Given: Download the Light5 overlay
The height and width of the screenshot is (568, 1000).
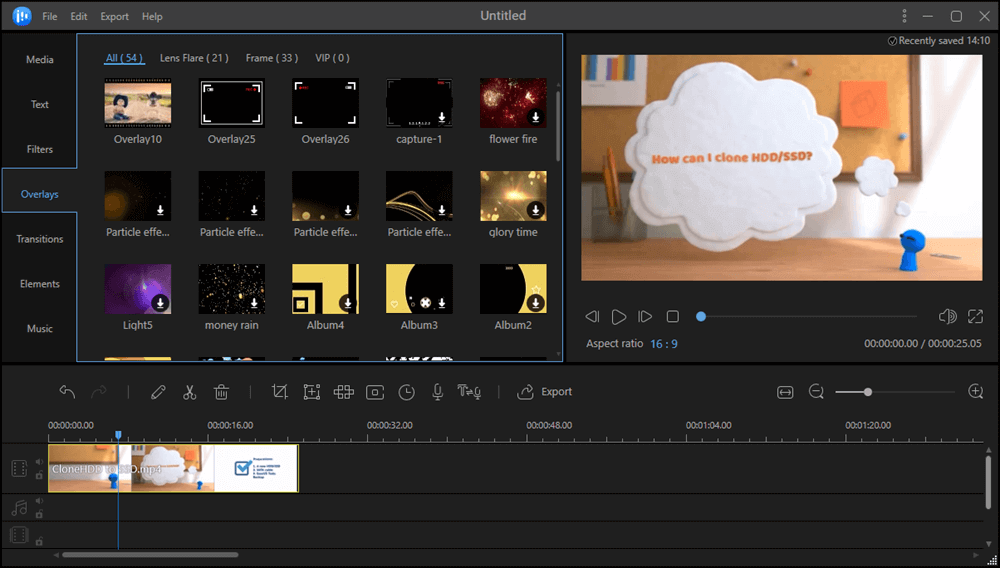Looking at the screenshot, I should point(160,303).
